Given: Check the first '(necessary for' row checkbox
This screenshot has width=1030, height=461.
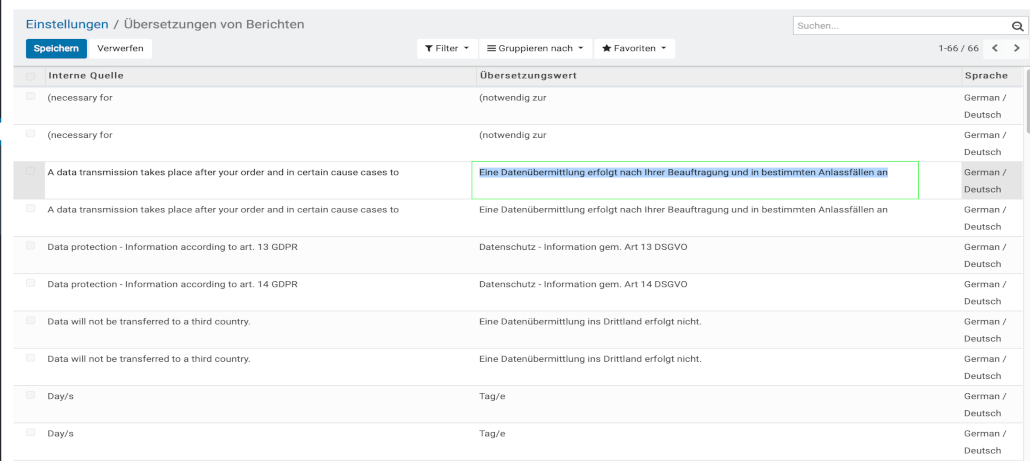Looking at the screenshot, I should tap(31, 97).
